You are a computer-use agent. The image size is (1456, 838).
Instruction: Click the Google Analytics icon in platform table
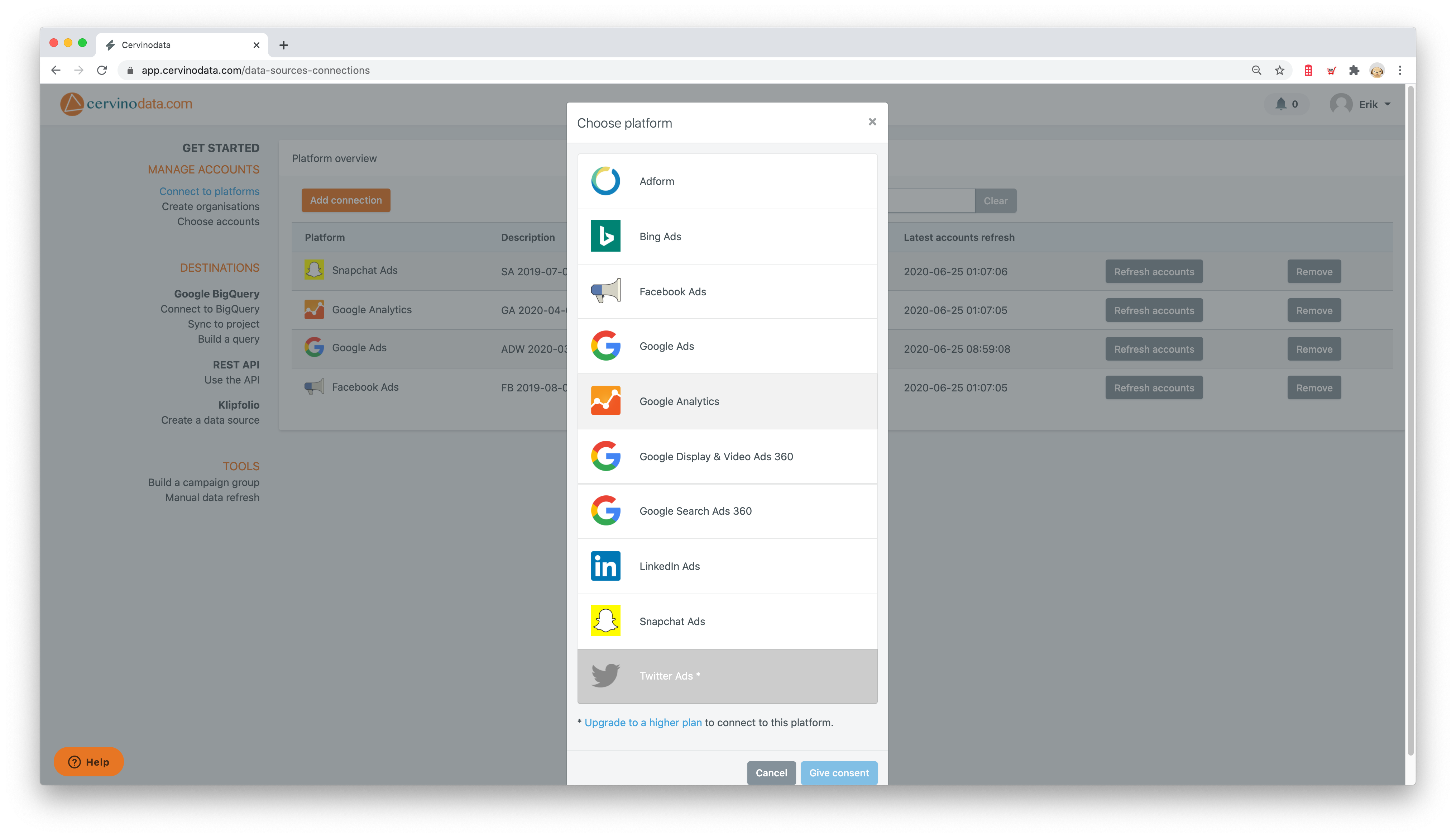click(x=313, y=310)
